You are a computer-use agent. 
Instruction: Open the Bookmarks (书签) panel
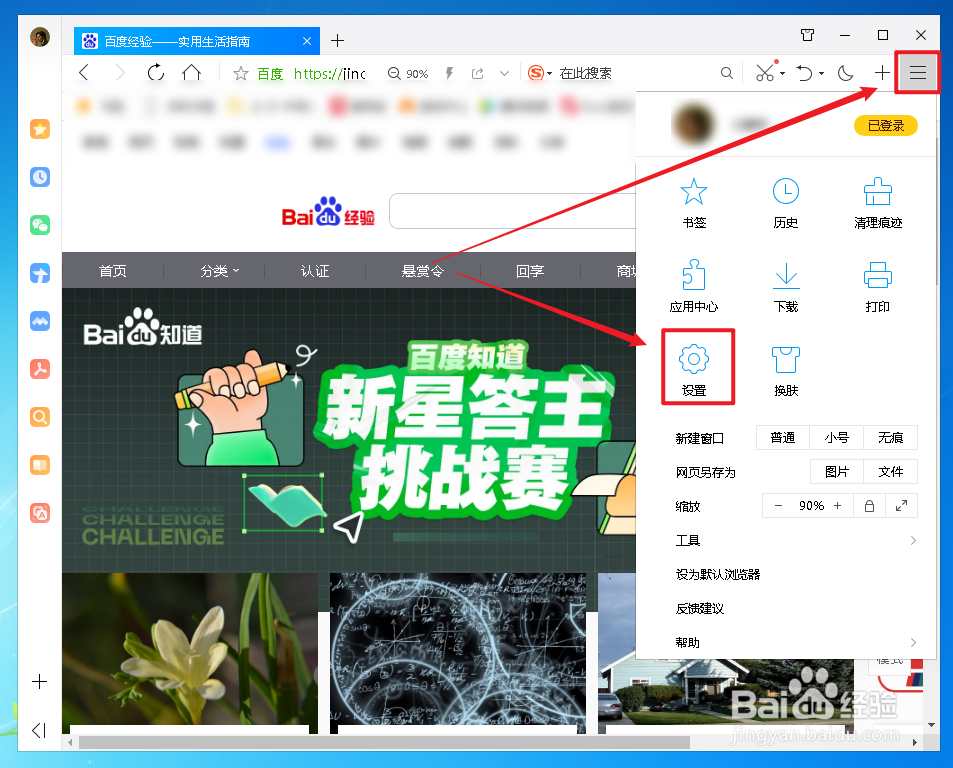pos(693,202)
